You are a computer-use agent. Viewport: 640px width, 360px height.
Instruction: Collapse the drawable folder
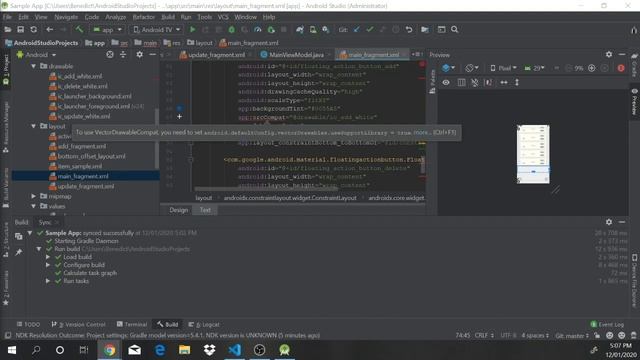(x=34, y=66)
